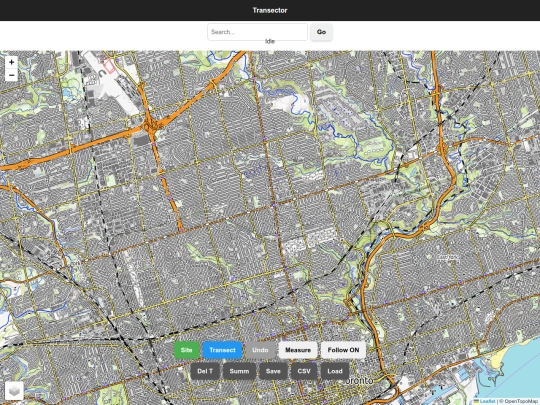
Task: Click the Search input field
Action: (x=257, y=32)
